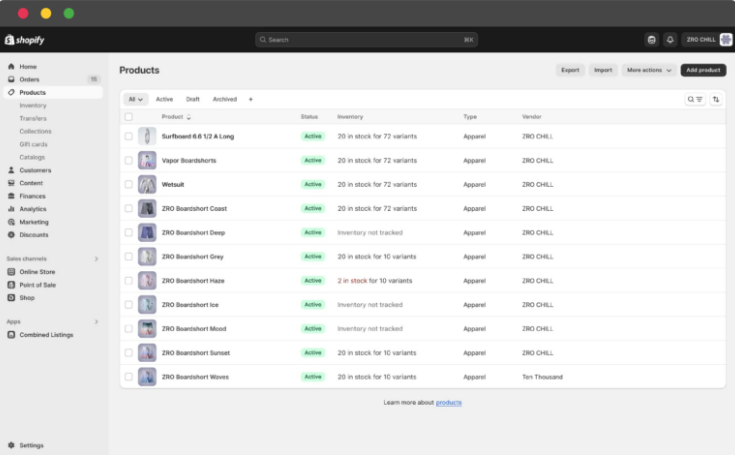735x455 pixels.
Task: Tick the select-all products checkbox
Action: 128,117
